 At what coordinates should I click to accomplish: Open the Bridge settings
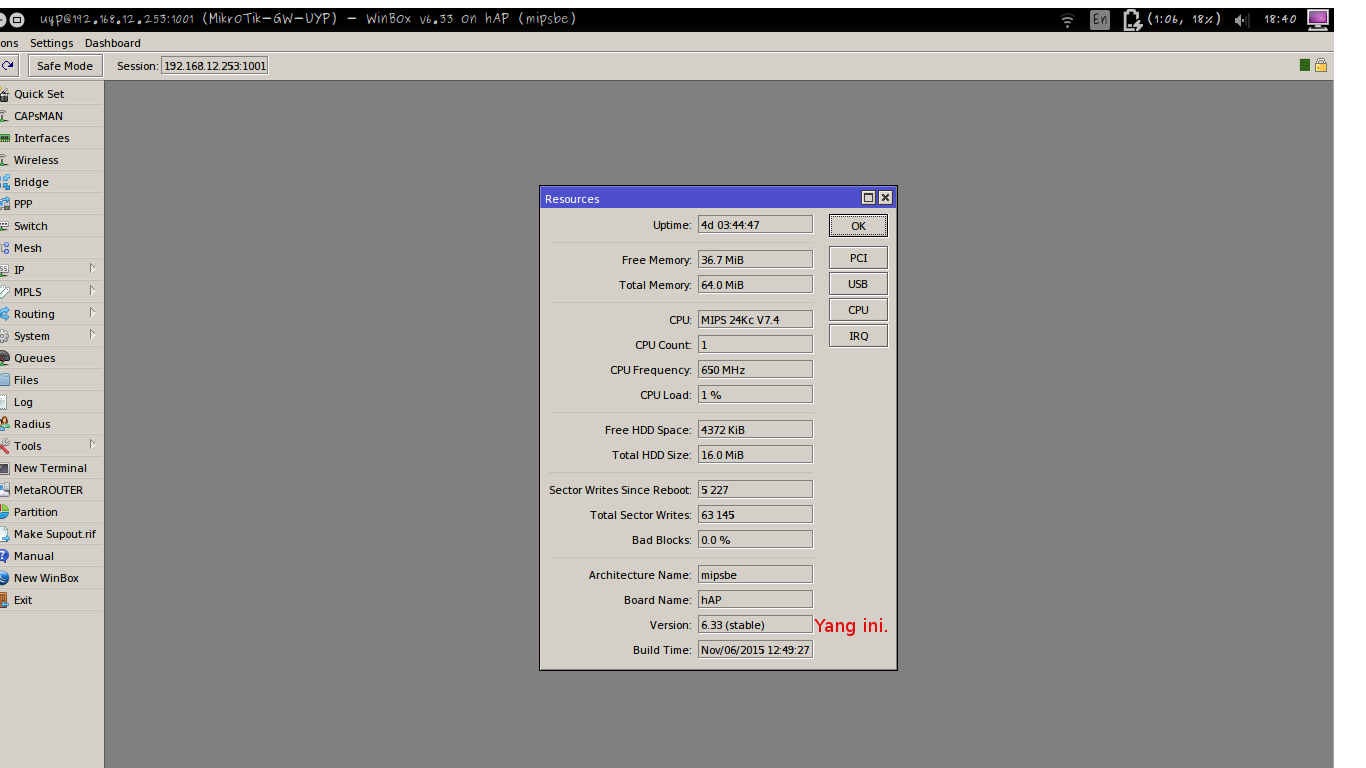pos(51,182)
